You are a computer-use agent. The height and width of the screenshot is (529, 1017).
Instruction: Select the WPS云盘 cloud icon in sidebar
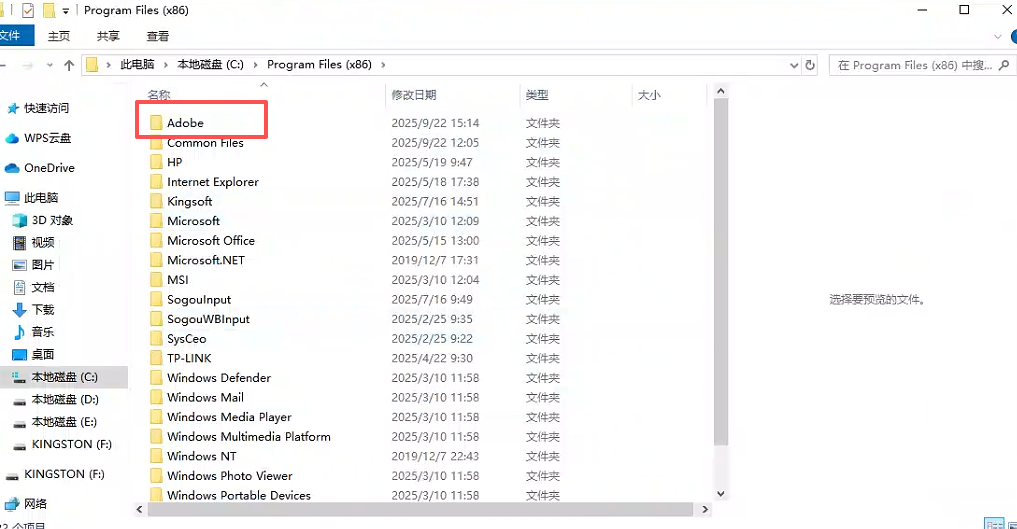(12, 138)
